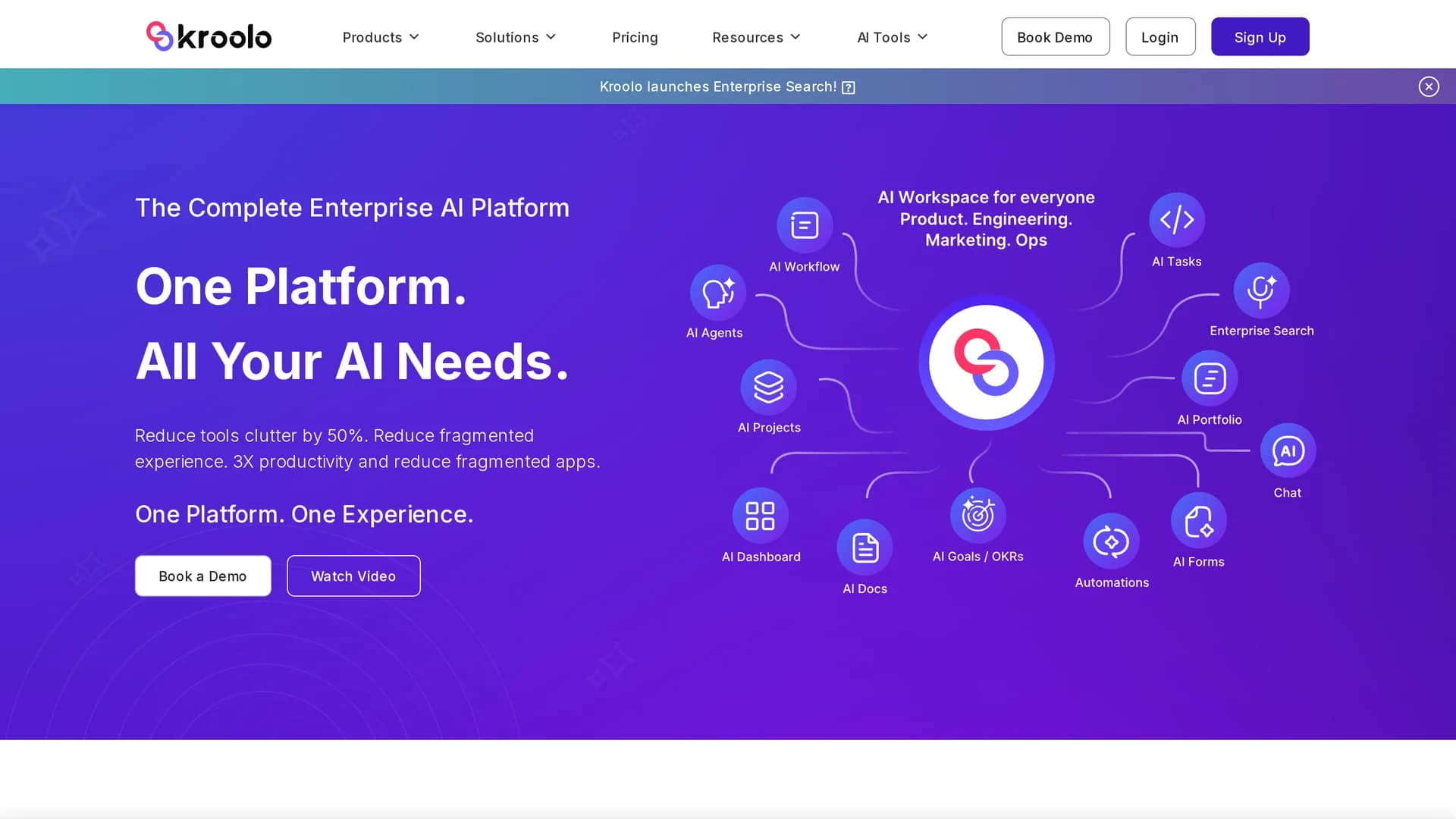Viewport: 1456px width, 819px height.
Task: Expand the Products dropdown menu
Action: pyautogui.click(x=381, y=37)
